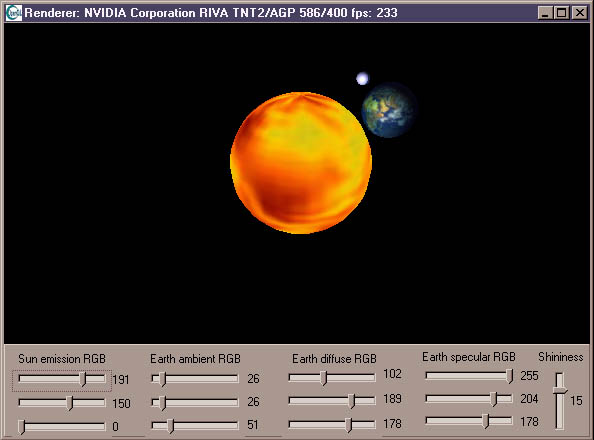The image size is (594, 440).
Task: Click the orange sun sphere in the viewport
Action: [301, 163]
